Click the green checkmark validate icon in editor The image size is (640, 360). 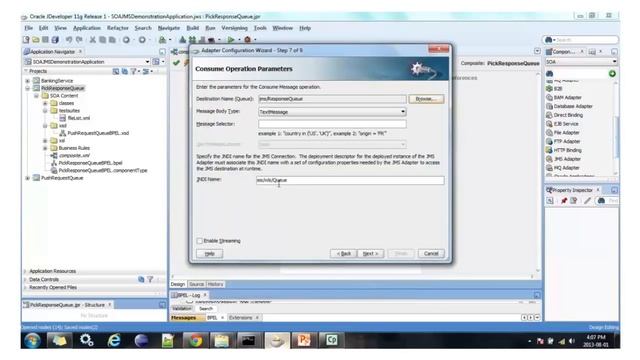(176, 63)
